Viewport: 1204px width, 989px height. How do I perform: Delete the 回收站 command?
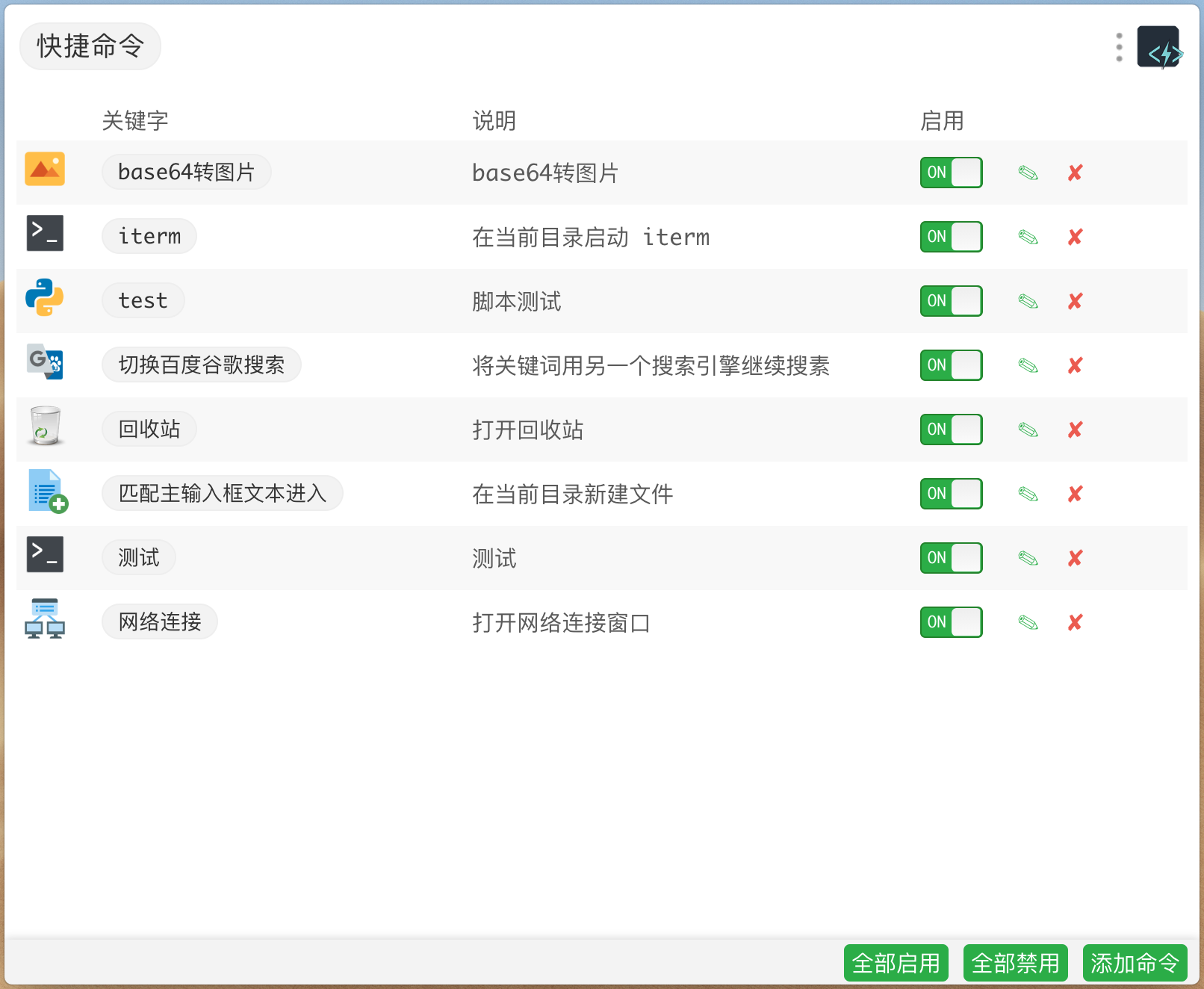pos(1076,430)
